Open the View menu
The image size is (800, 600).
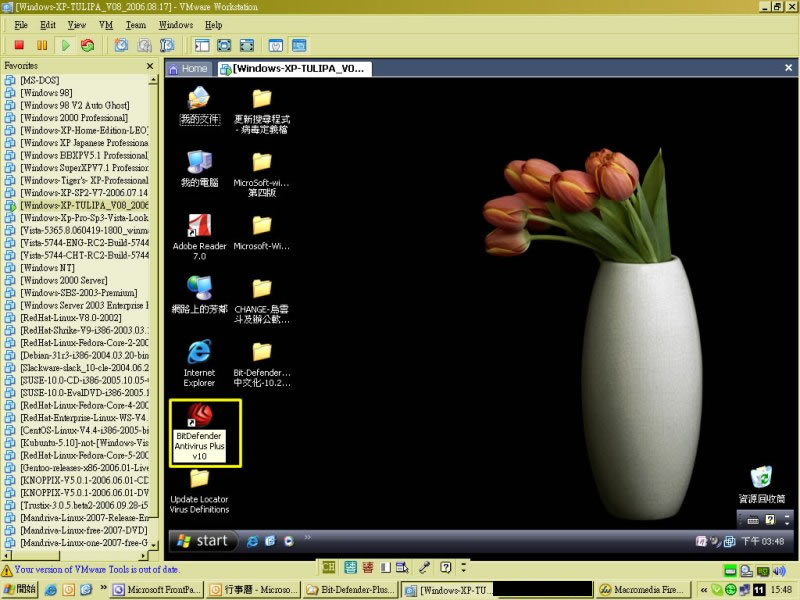pos(77,25)
